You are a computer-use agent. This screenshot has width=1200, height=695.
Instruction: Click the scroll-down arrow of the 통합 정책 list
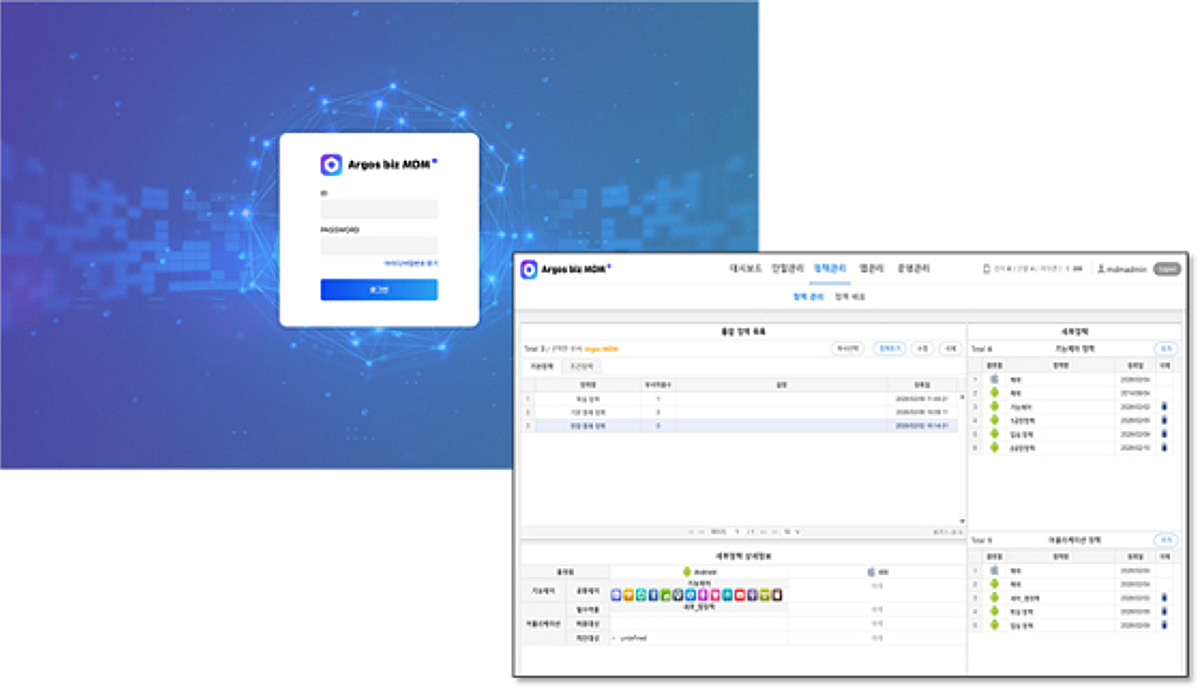point(962,521)
